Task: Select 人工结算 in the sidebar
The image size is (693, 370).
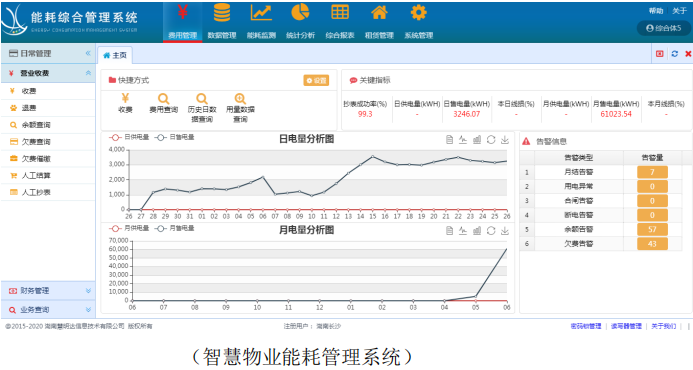Action: (48, 175)
